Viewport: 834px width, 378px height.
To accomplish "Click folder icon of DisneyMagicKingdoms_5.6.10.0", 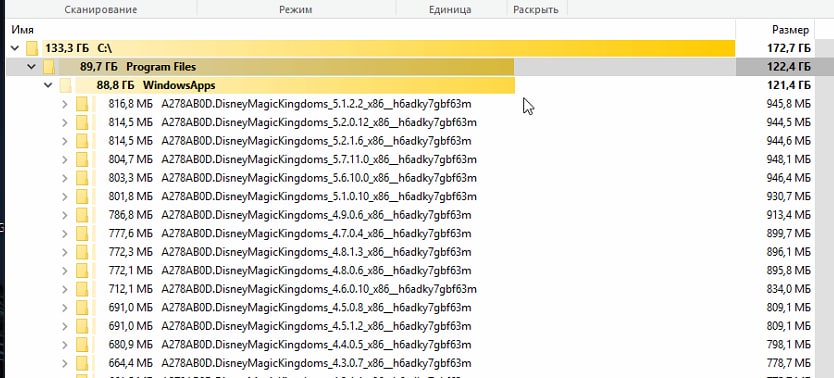I will pyautogui.click(x=82, y=178).
